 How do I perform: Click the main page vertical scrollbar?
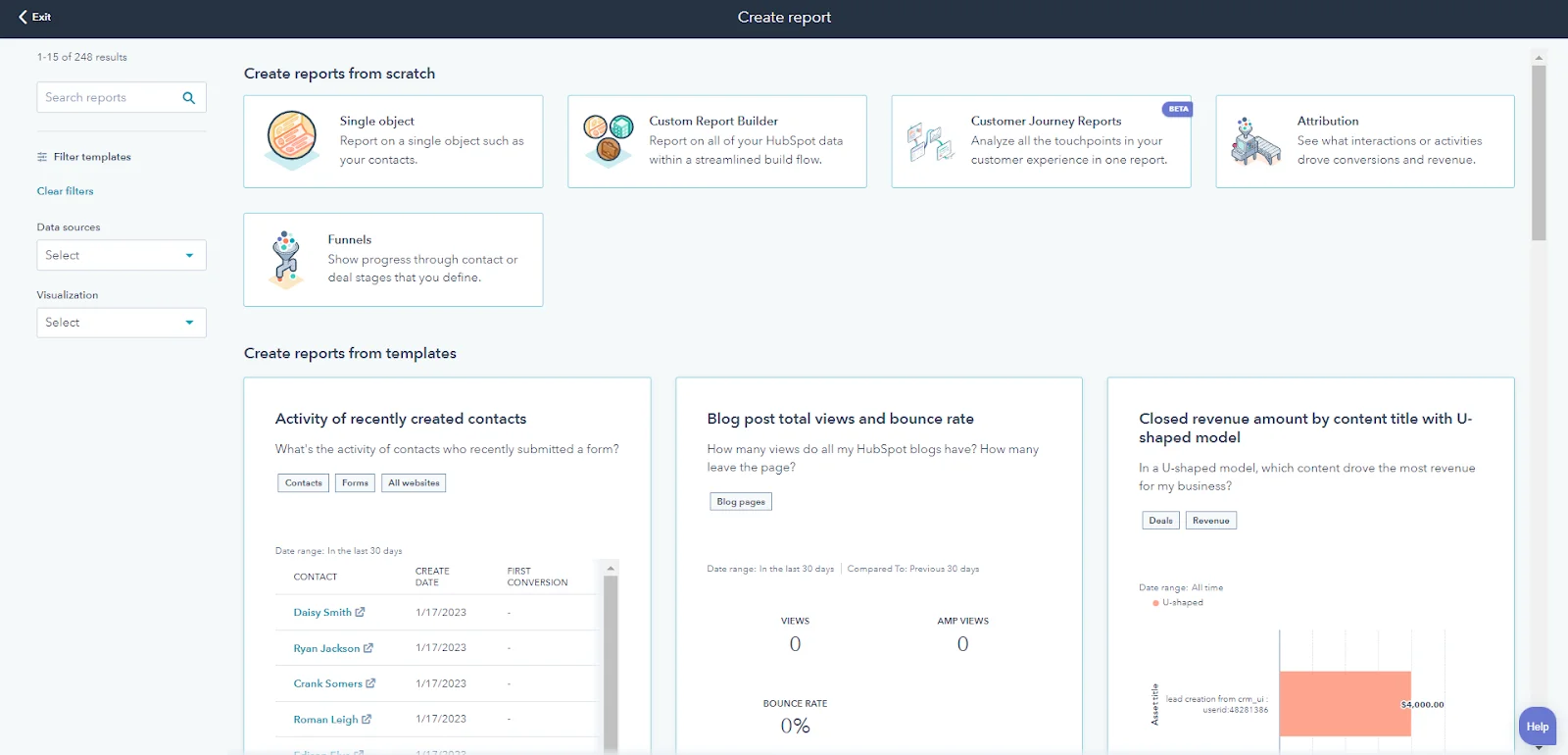point(1539,153)
